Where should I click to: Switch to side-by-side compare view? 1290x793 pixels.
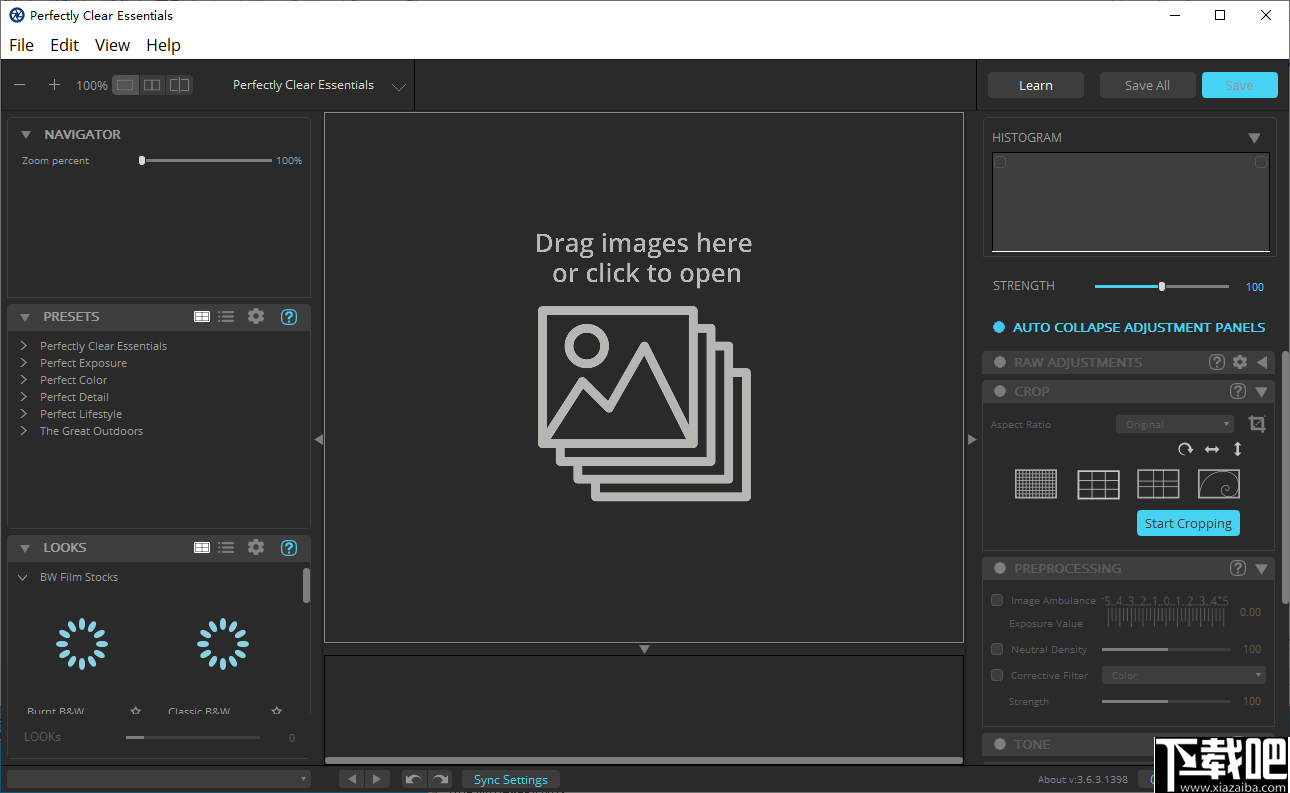click(x=152, y=85)
